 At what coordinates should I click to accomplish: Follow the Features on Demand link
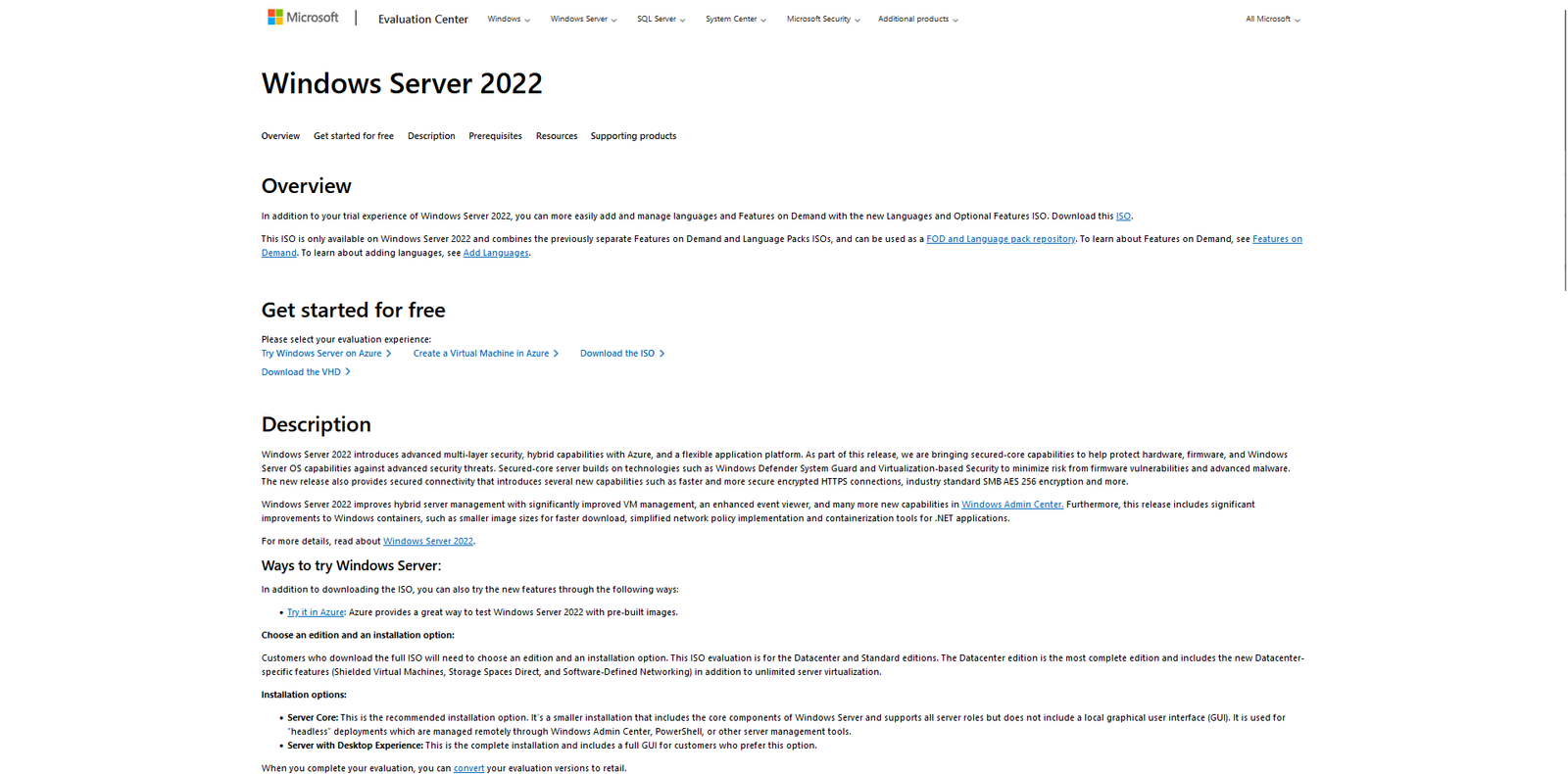tap(1277, 239)
